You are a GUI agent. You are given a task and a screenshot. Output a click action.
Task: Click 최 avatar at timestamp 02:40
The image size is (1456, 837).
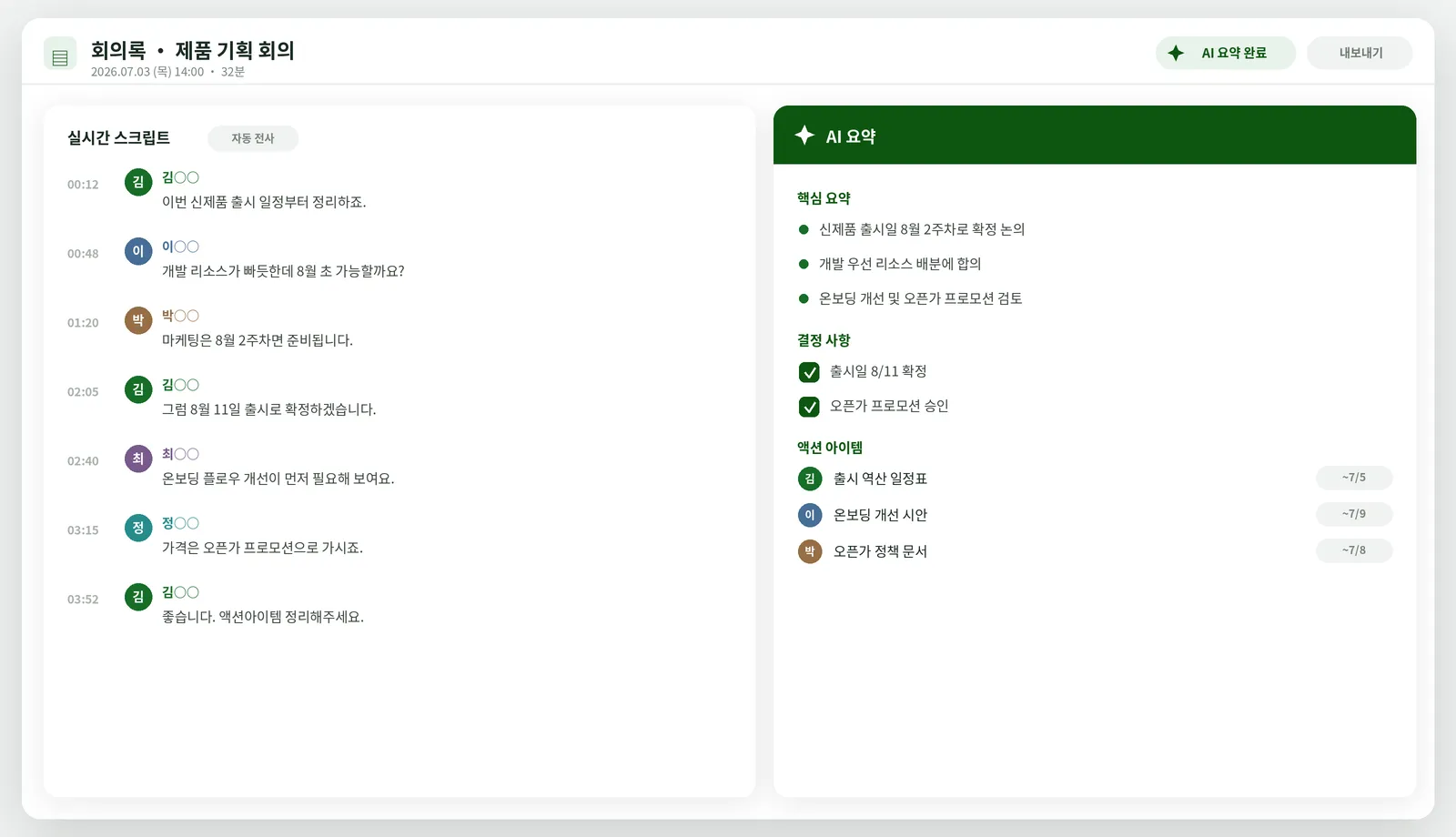tap(138, 459)
